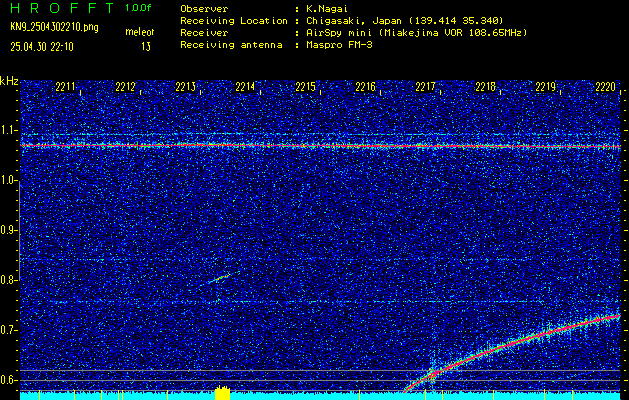629x400 pixels.
Task: Click the 1.1 frequency axis label
Action: (x=9, y=130)
